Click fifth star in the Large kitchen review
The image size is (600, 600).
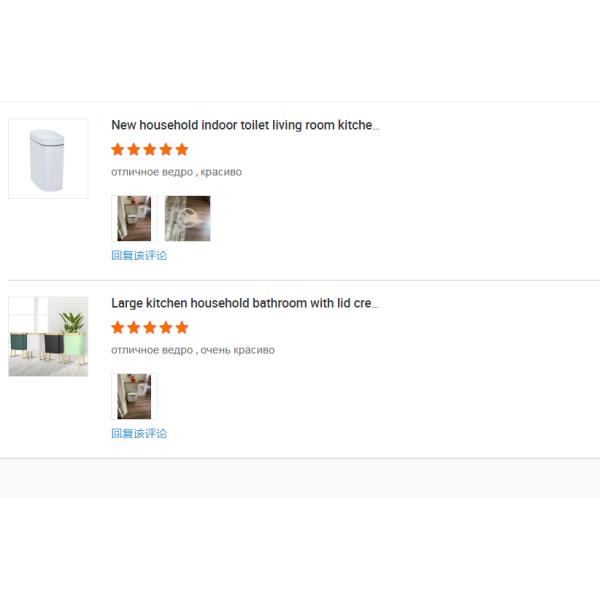point(182,328)
